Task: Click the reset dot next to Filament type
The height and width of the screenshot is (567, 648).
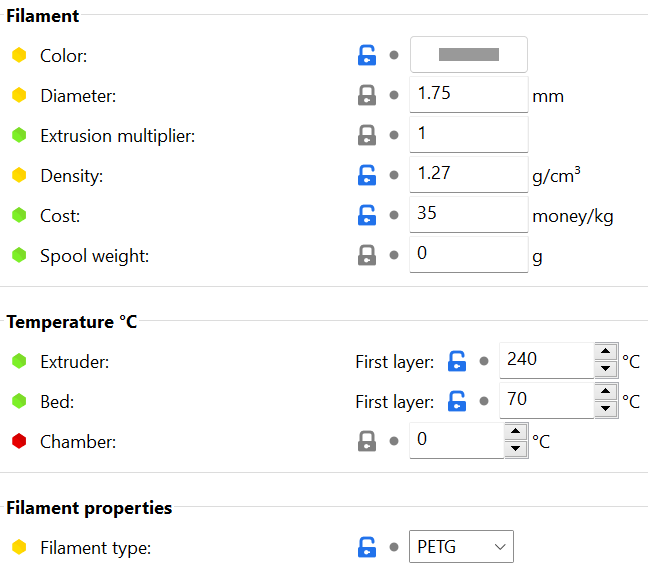Action: 394,547
